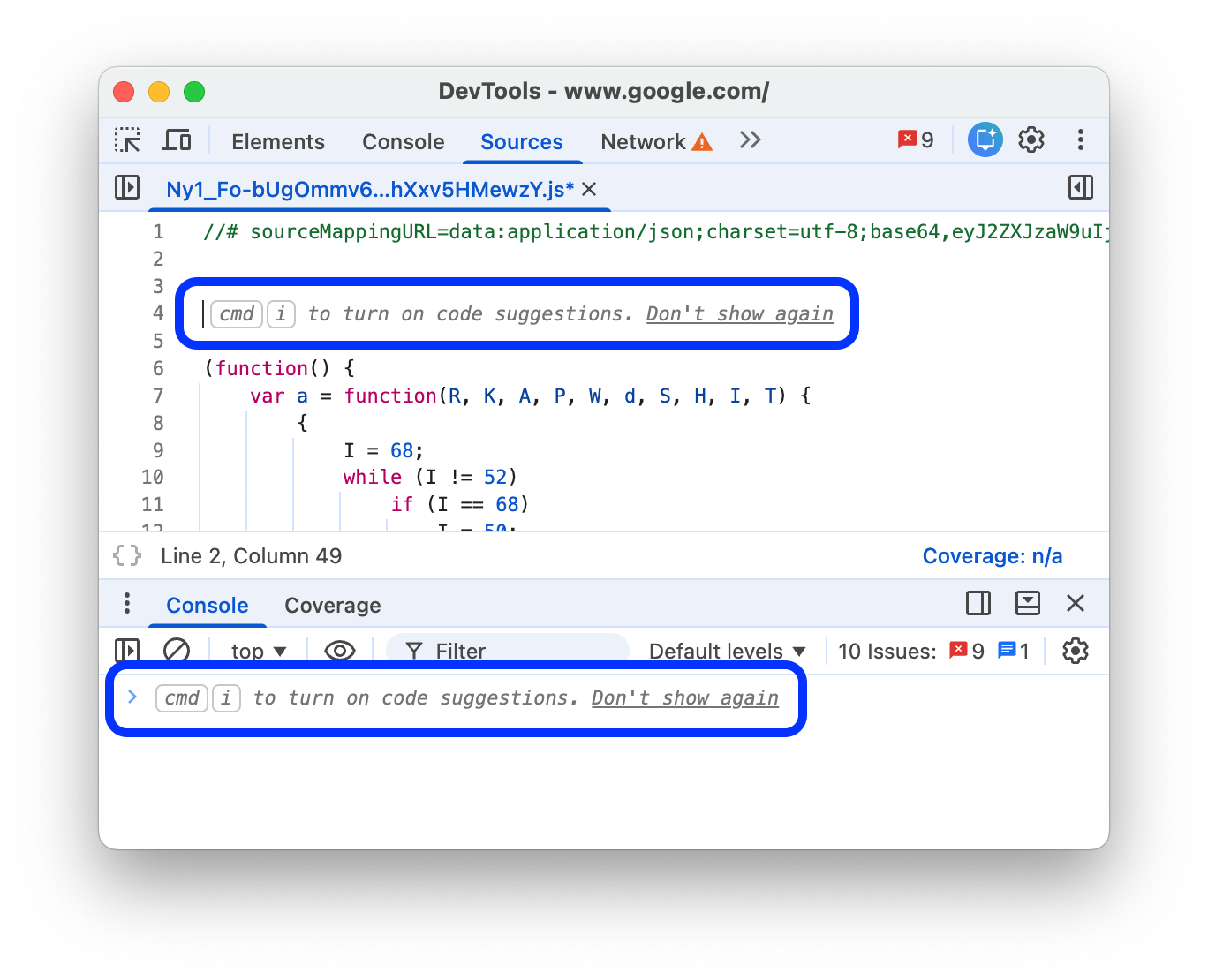The width and height of the screenshot is (1208, 980).
Task: Pretty-print the source with the braces icon
Action: pyautogui.click(x=125, y=555)
